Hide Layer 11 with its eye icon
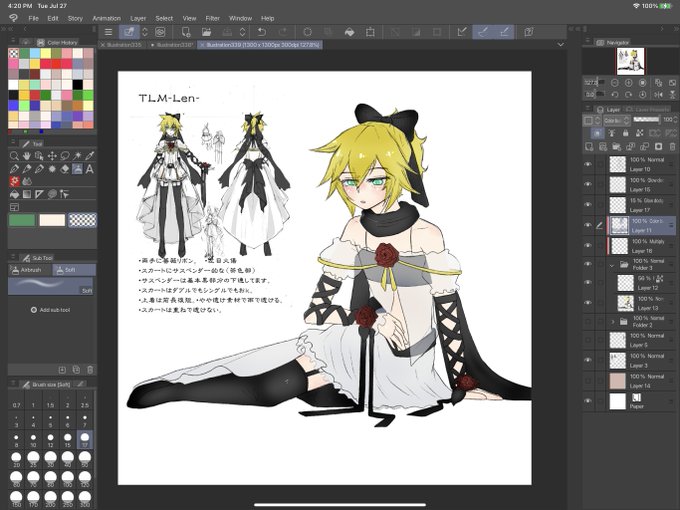This screenshot has height=510, width=680. pyautogui.click(x=588, y=225)
